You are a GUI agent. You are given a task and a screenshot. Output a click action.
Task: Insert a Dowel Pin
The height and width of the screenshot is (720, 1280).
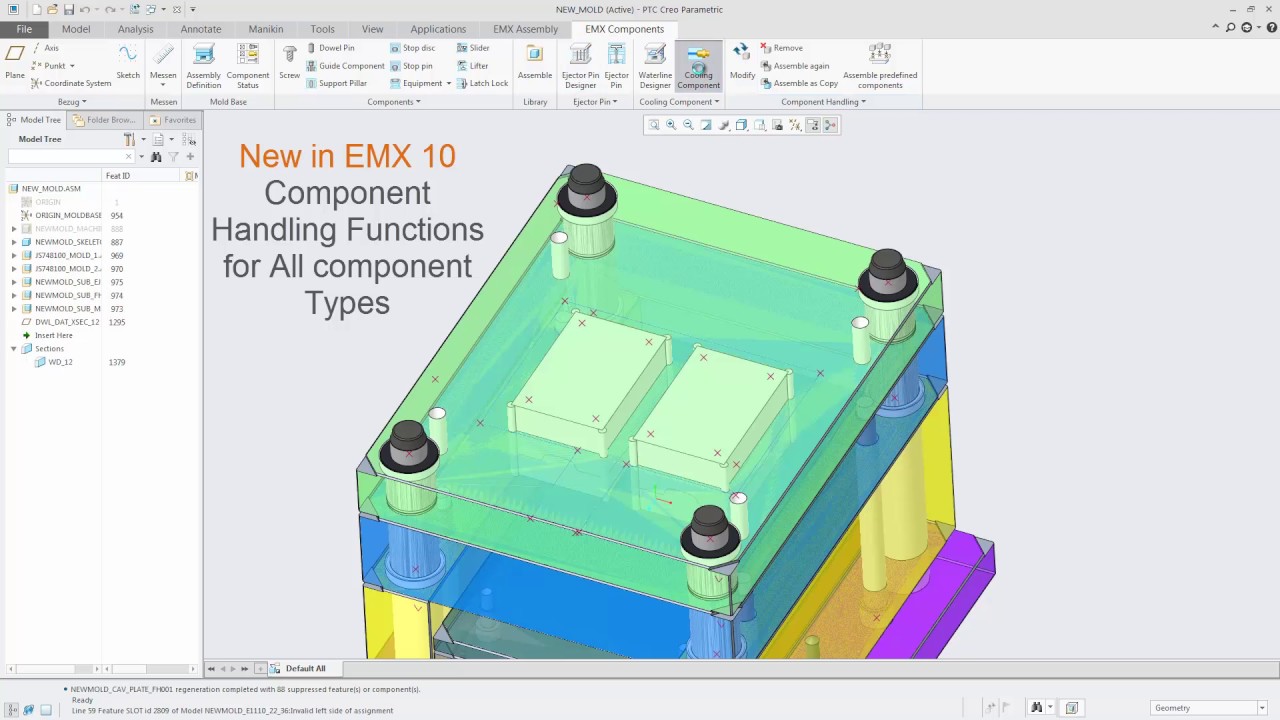pos(330,48)
